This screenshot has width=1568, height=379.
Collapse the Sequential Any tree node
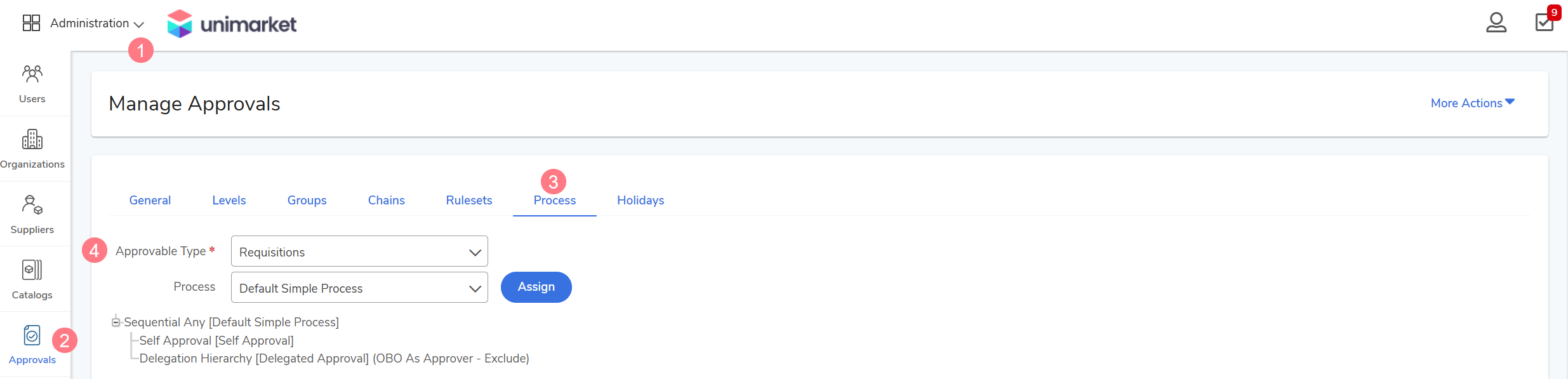[116, 322]
